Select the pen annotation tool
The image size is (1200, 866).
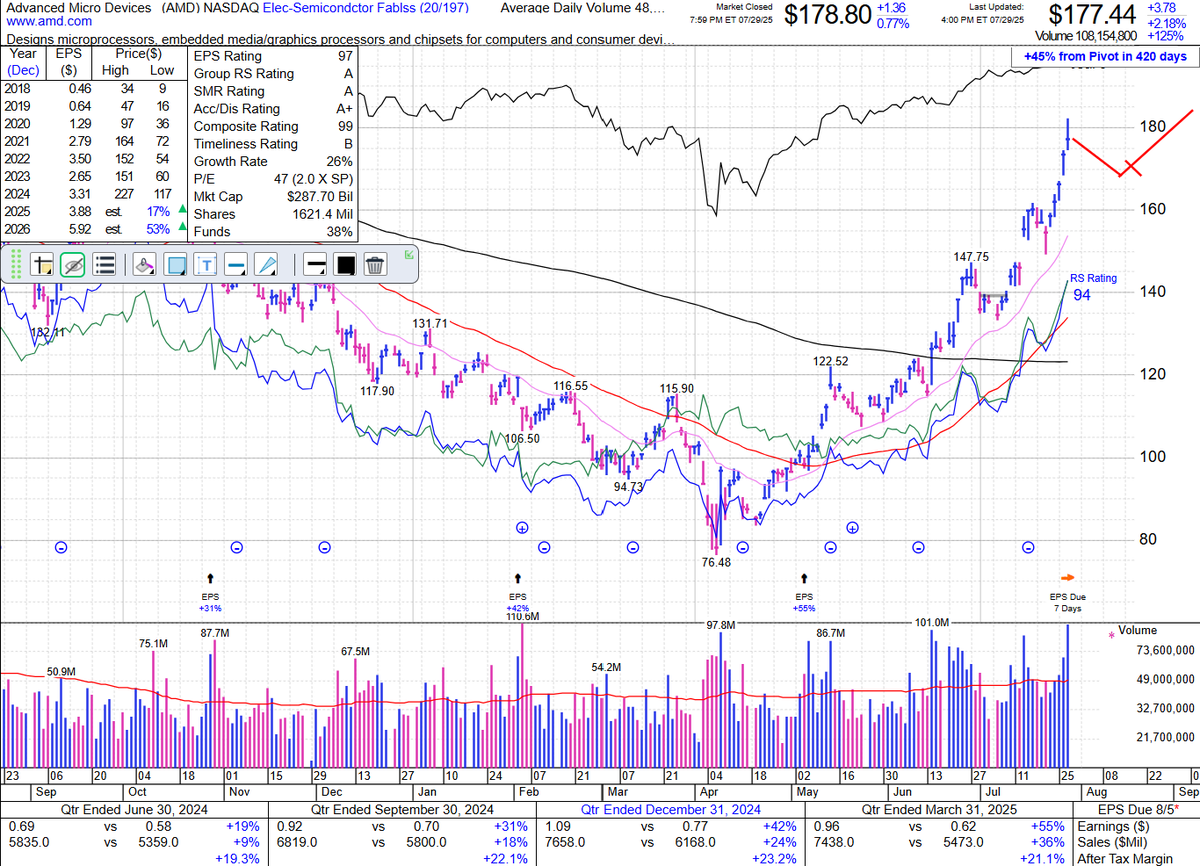coord(266,265)
